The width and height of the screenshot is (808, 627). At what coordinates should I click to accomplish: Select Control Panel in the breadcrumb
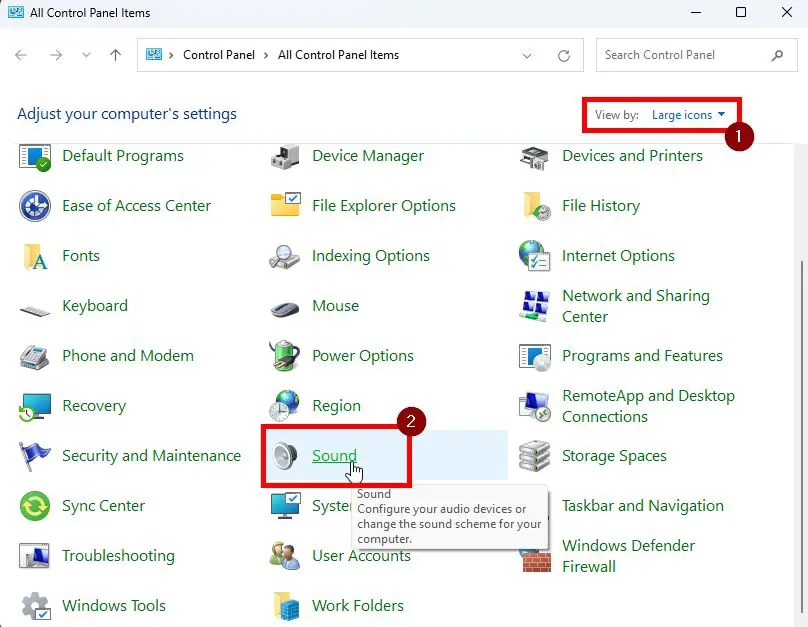(219, 55)
